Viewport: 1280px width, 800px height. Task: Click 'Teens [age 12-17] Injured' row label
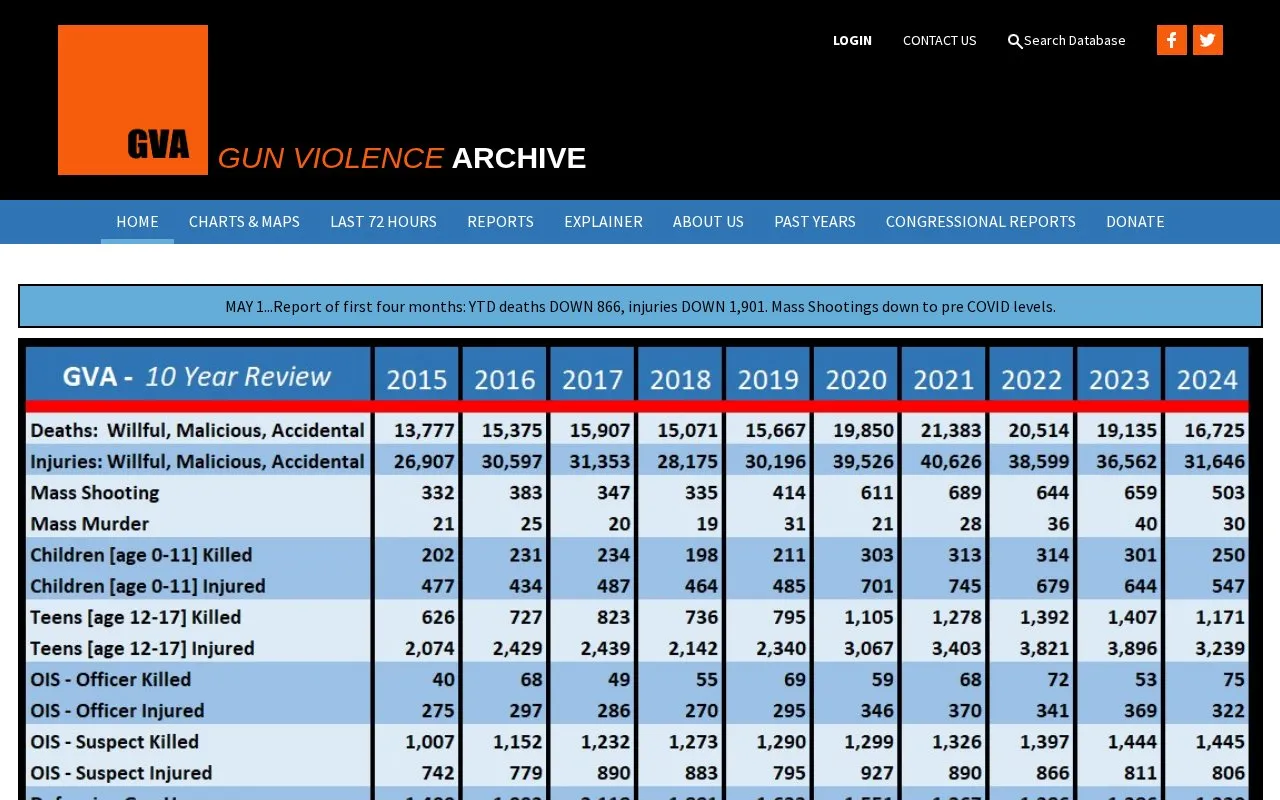pyautogui.click(x=142, y=648)
